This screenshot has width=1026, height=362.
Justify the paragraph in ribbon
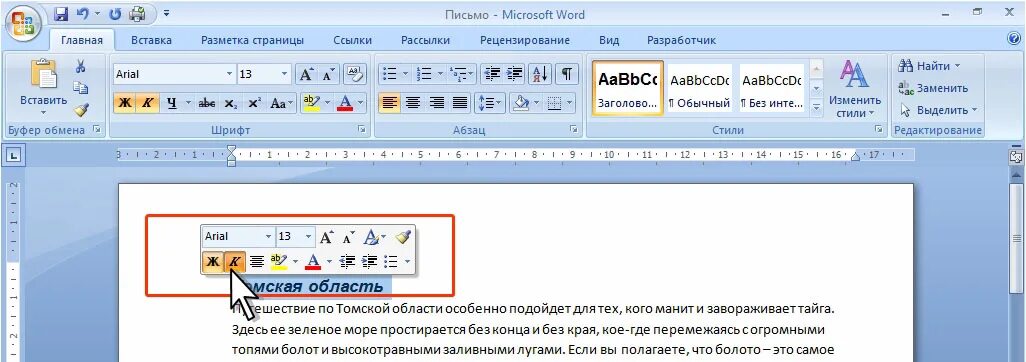(460, 103)
